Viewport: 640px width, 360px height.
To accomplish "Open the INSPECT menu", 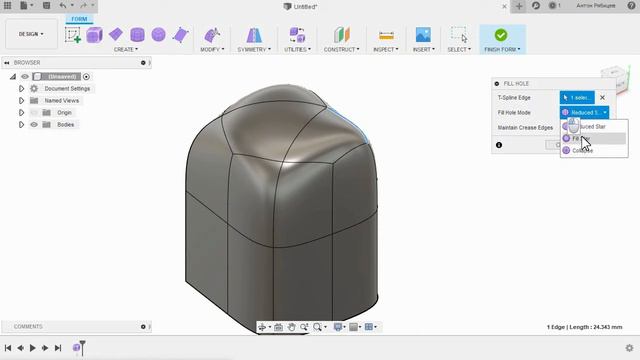I will click(x=386, y=49).
